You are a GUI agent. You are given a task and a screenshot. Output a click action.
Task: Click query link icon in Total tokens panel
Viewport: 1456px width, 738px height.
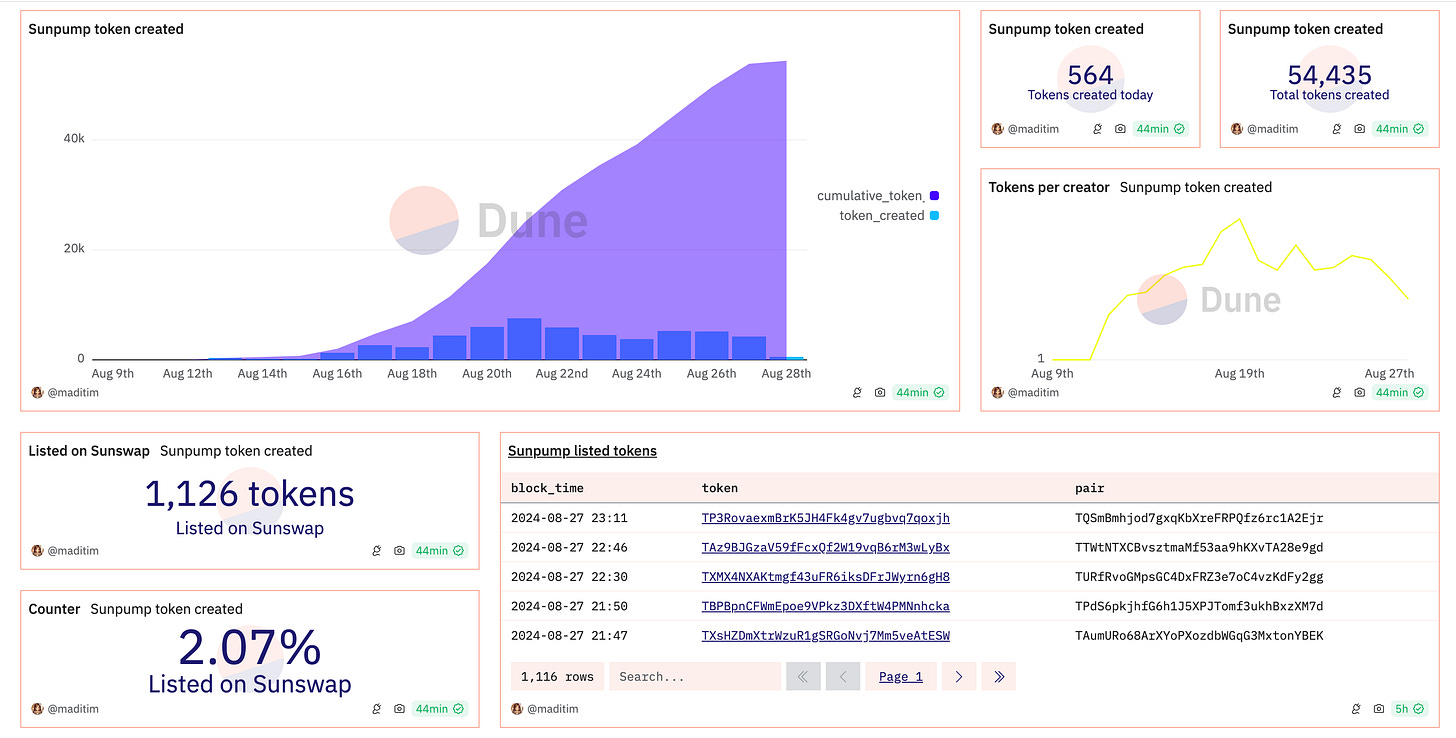click(1336, 129)
